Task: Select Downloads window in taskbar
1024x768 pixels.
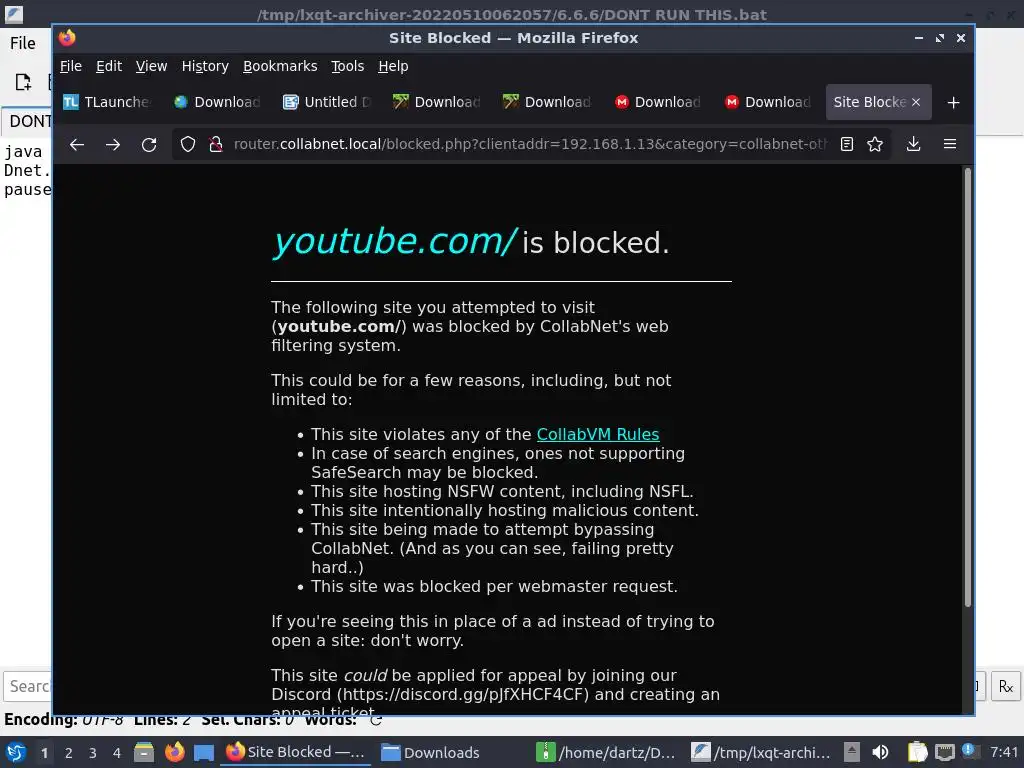Action: tap(452, 752)
